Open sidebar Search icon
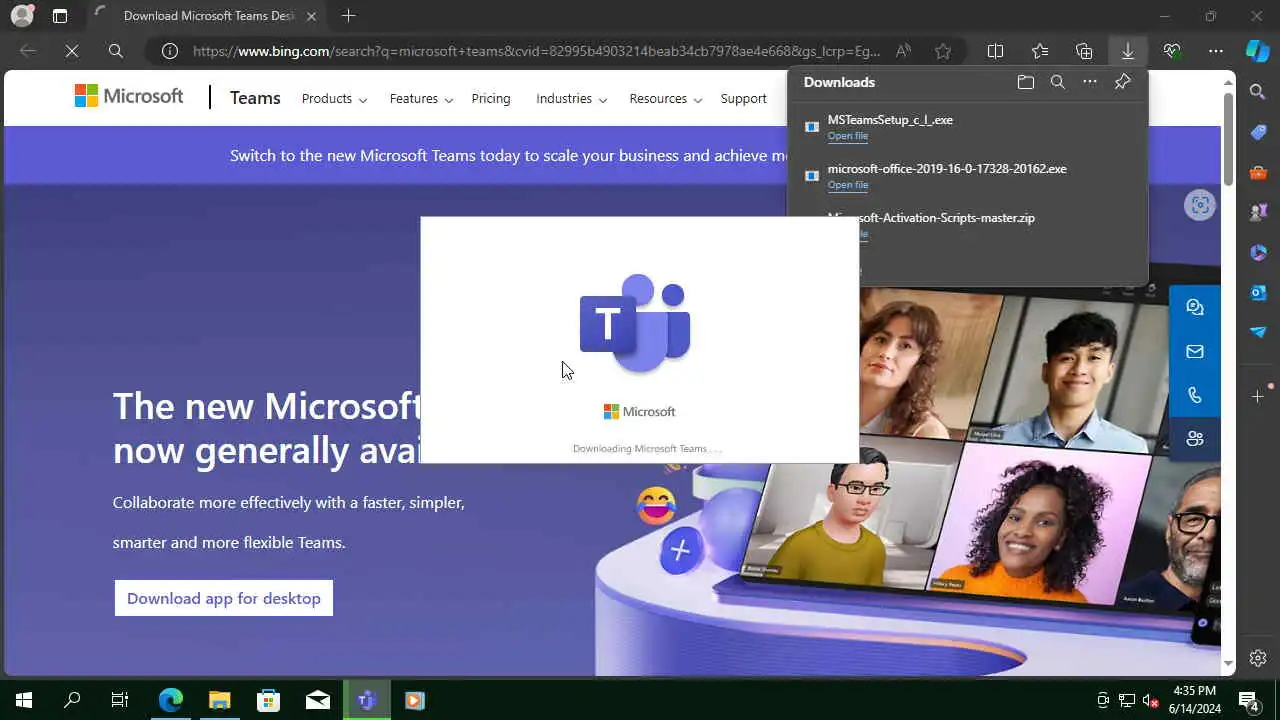The width and height of the screenshot is (1280, 720). tap(1258, 92)
